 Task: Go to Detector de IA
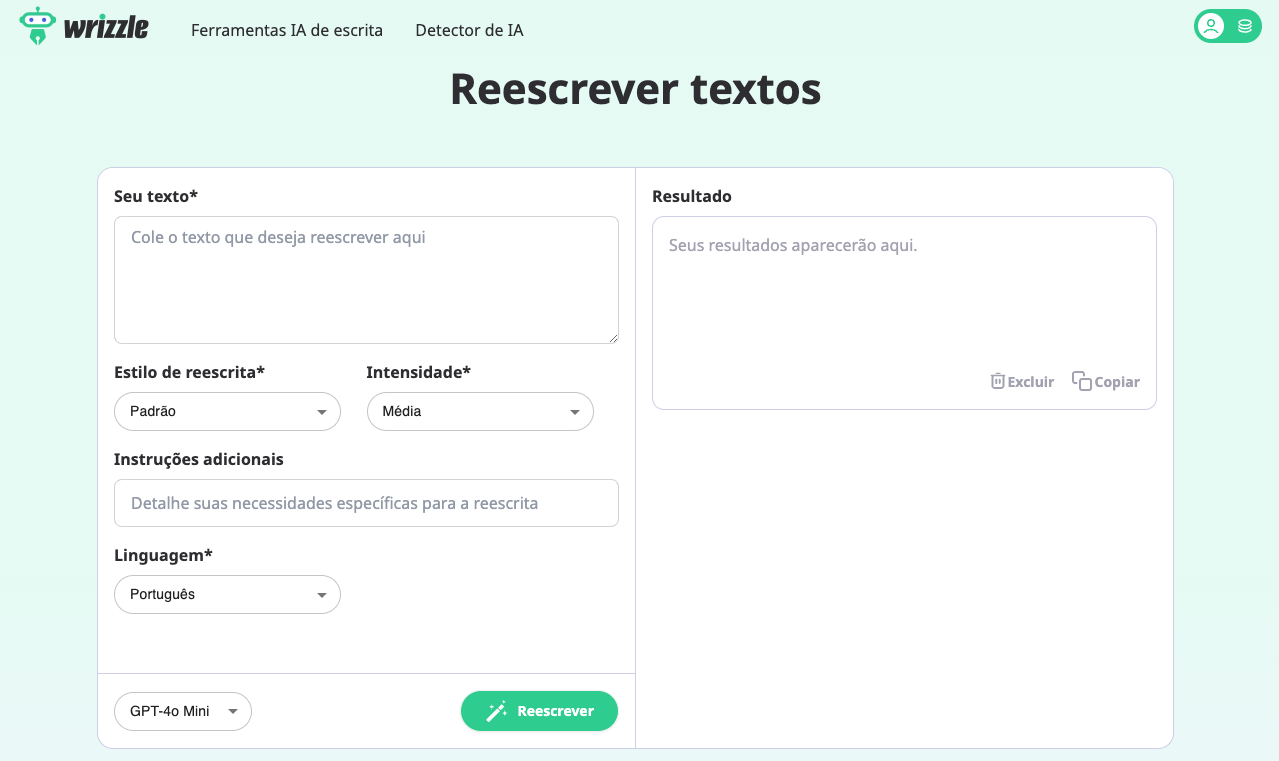[x=469, y=30]
